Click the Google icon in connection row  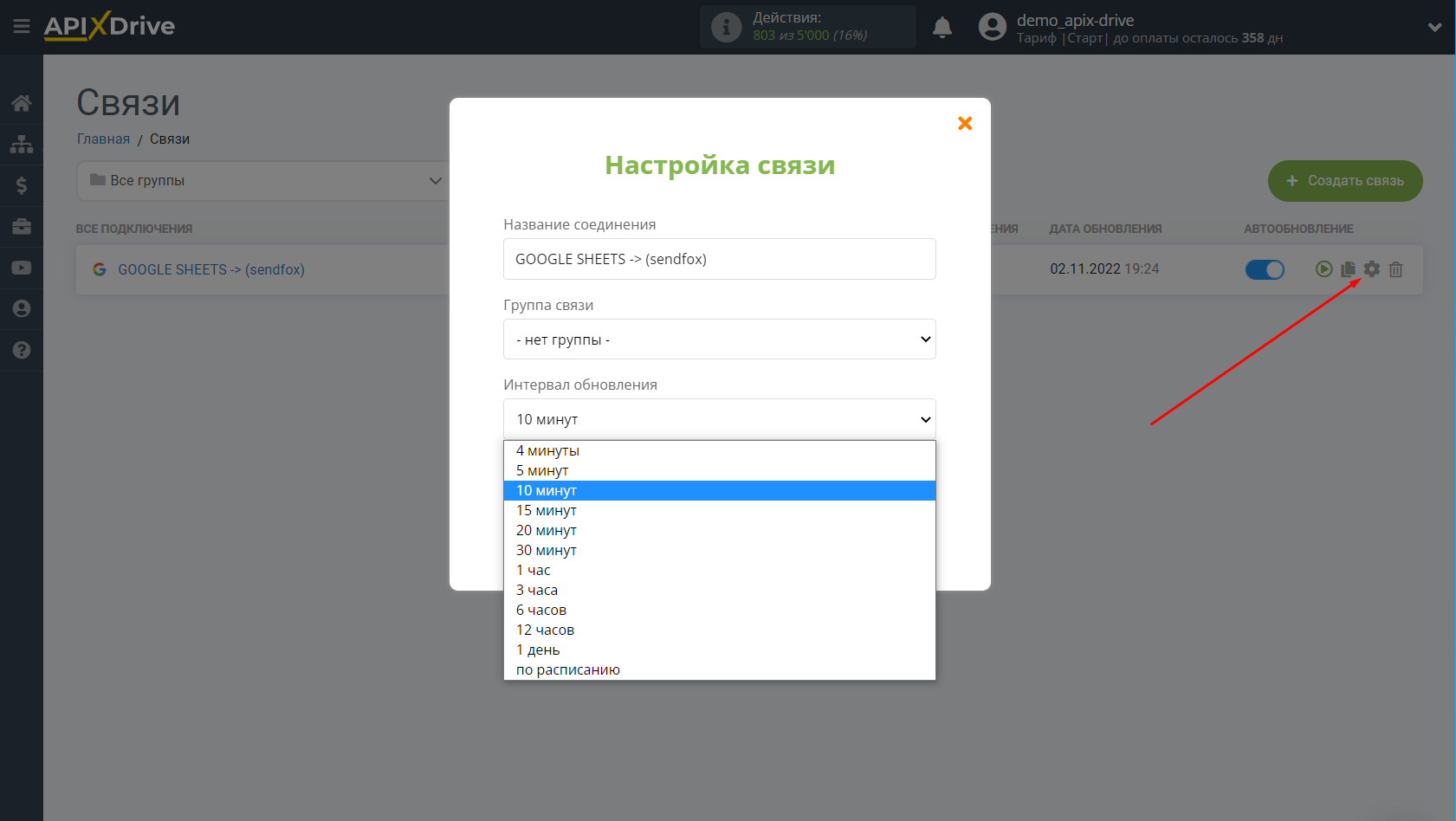100,269
